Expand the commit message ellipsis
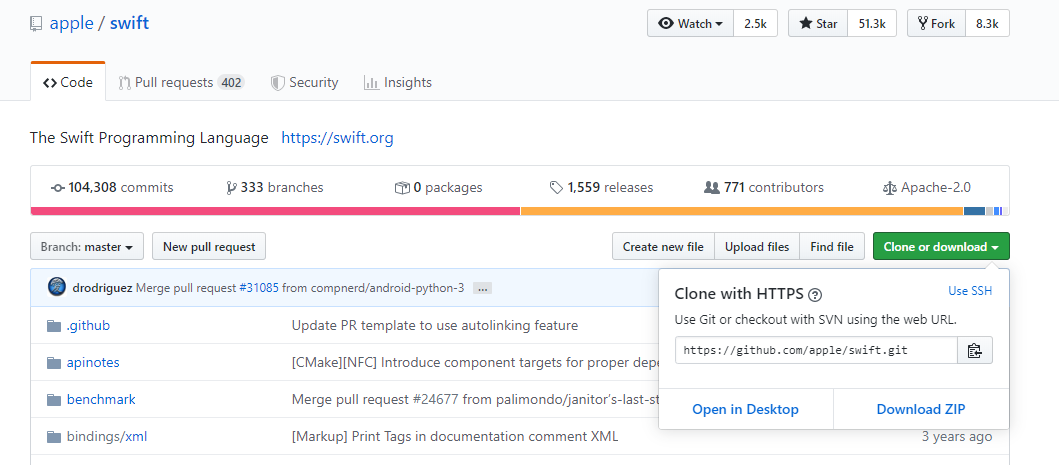This screenshot has height=465, width=1059. pos(483,288)
